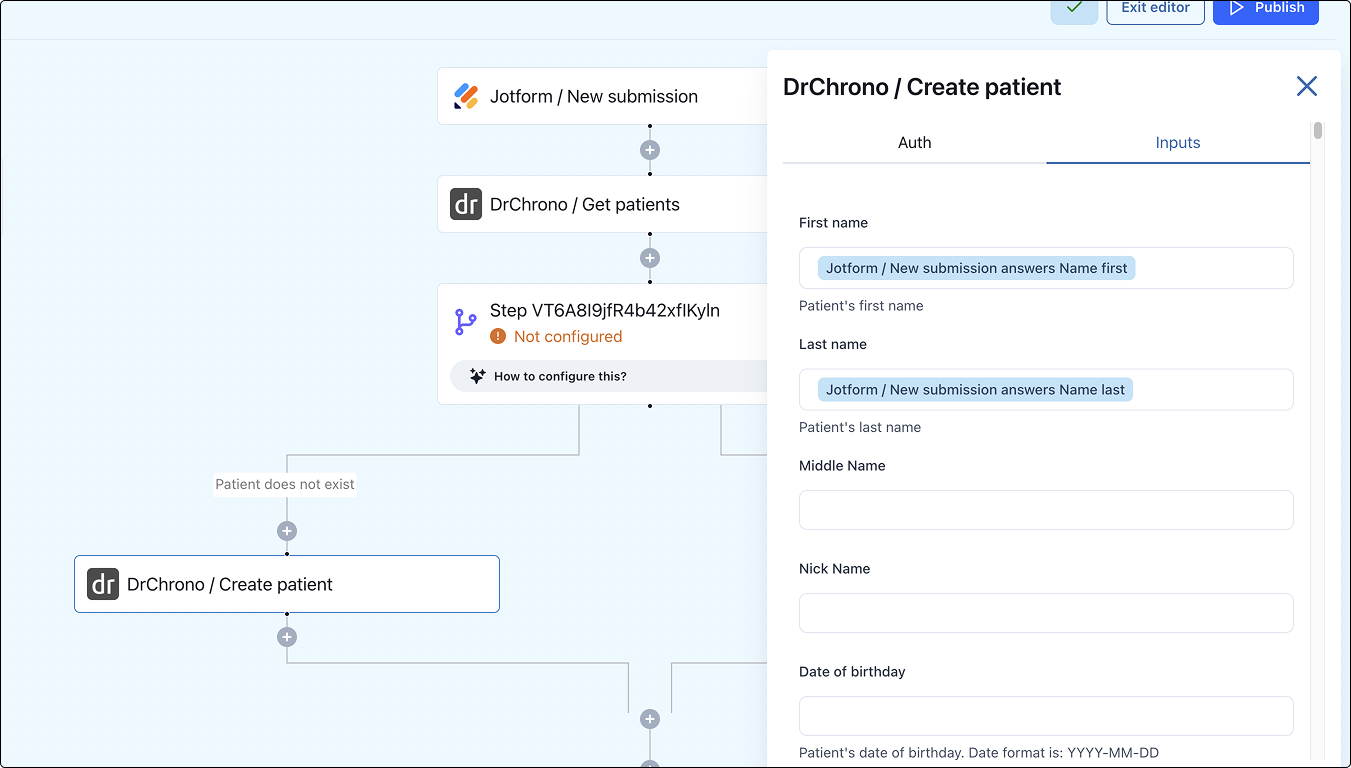The width and height of the screenshot is (1351, 768).
Task: Click the Publish button
Action: 1265,9
